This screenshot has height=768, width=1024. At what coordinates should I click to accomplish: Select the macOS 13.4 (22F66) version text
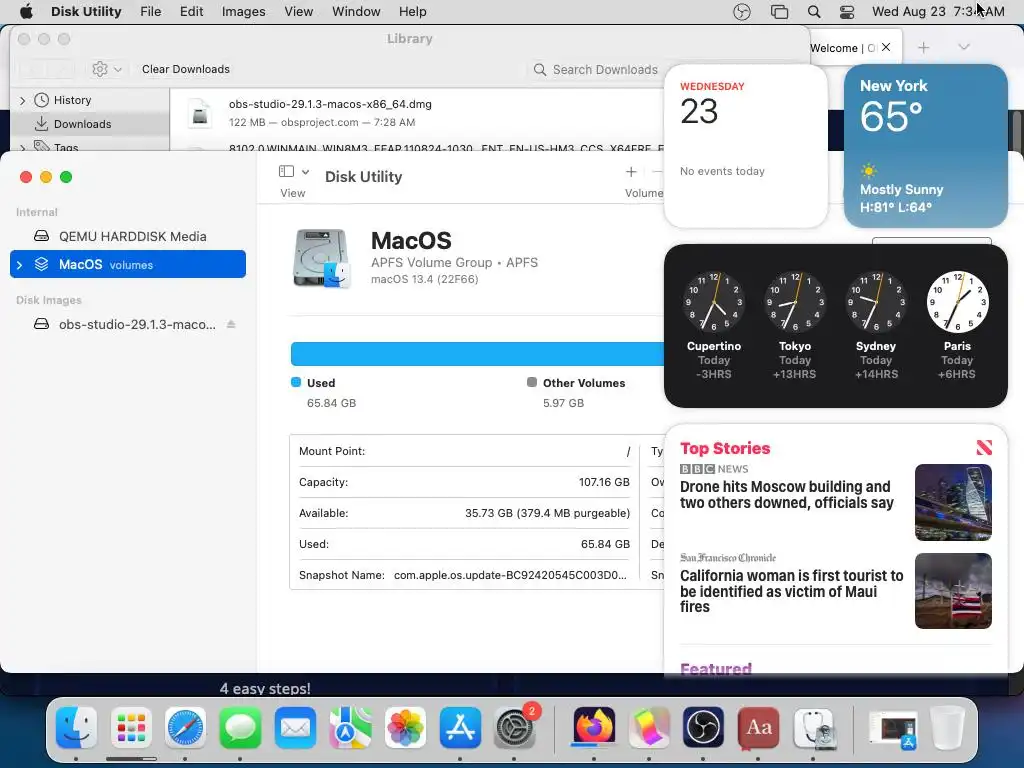[x=424, y=280]
